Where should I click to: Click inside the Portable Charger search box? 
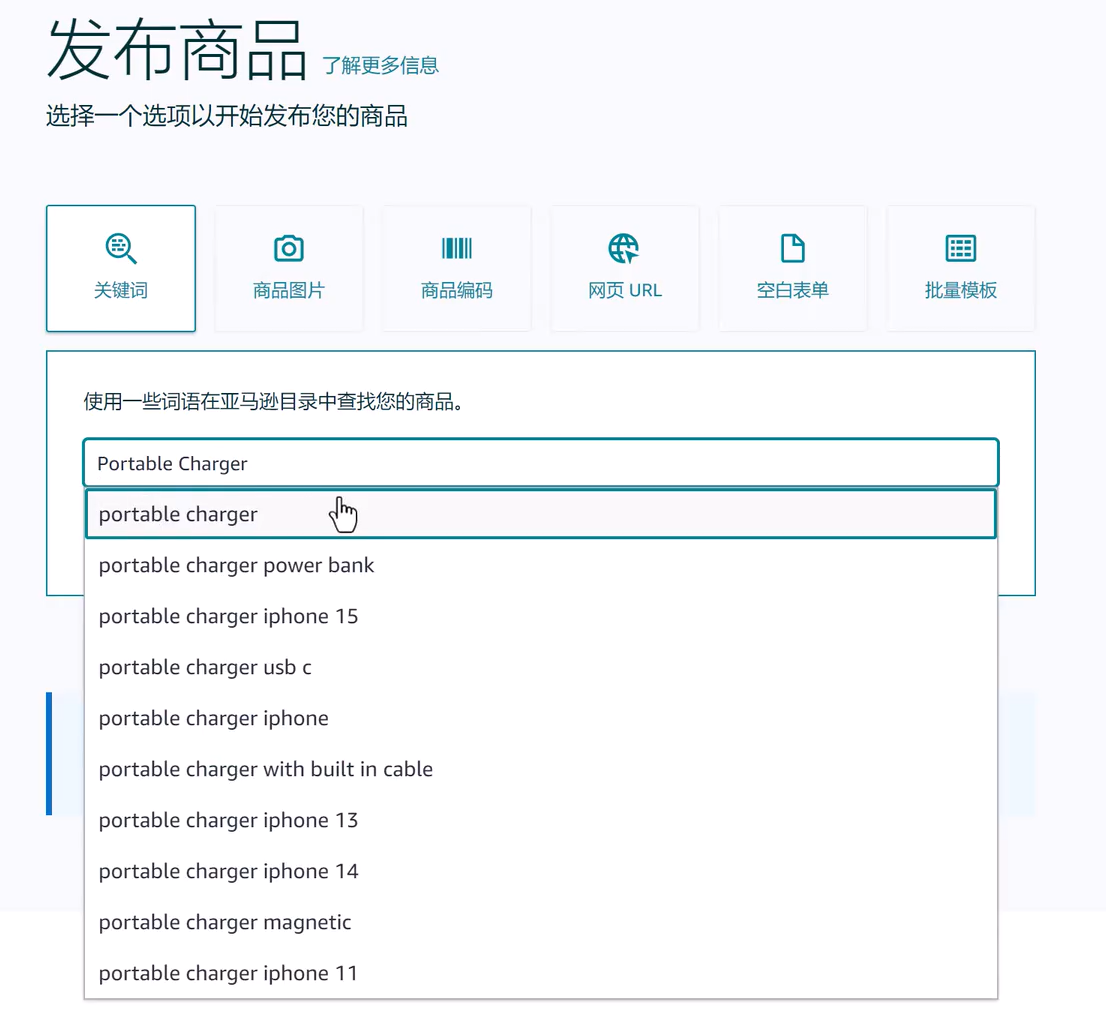click(x=540, y=462)
